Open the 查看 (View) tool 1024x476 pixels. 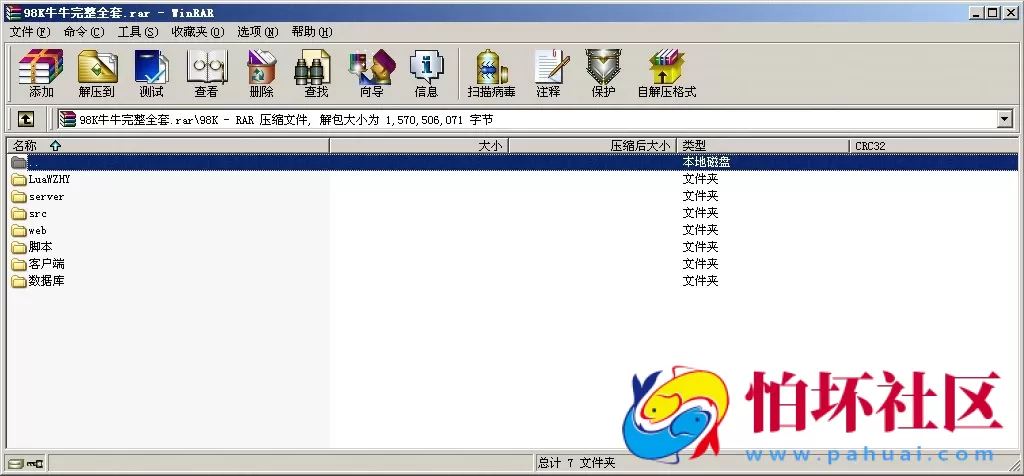point(206,74)
